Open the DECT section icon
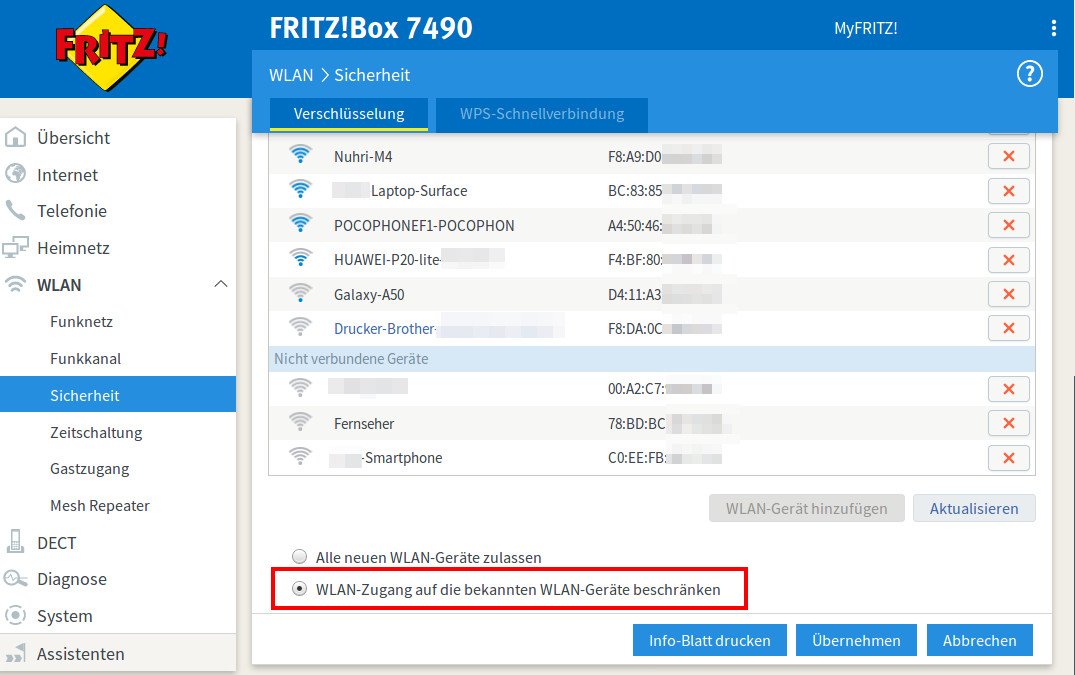Screen dimensions: 1075x675 (x=15, y=542)
